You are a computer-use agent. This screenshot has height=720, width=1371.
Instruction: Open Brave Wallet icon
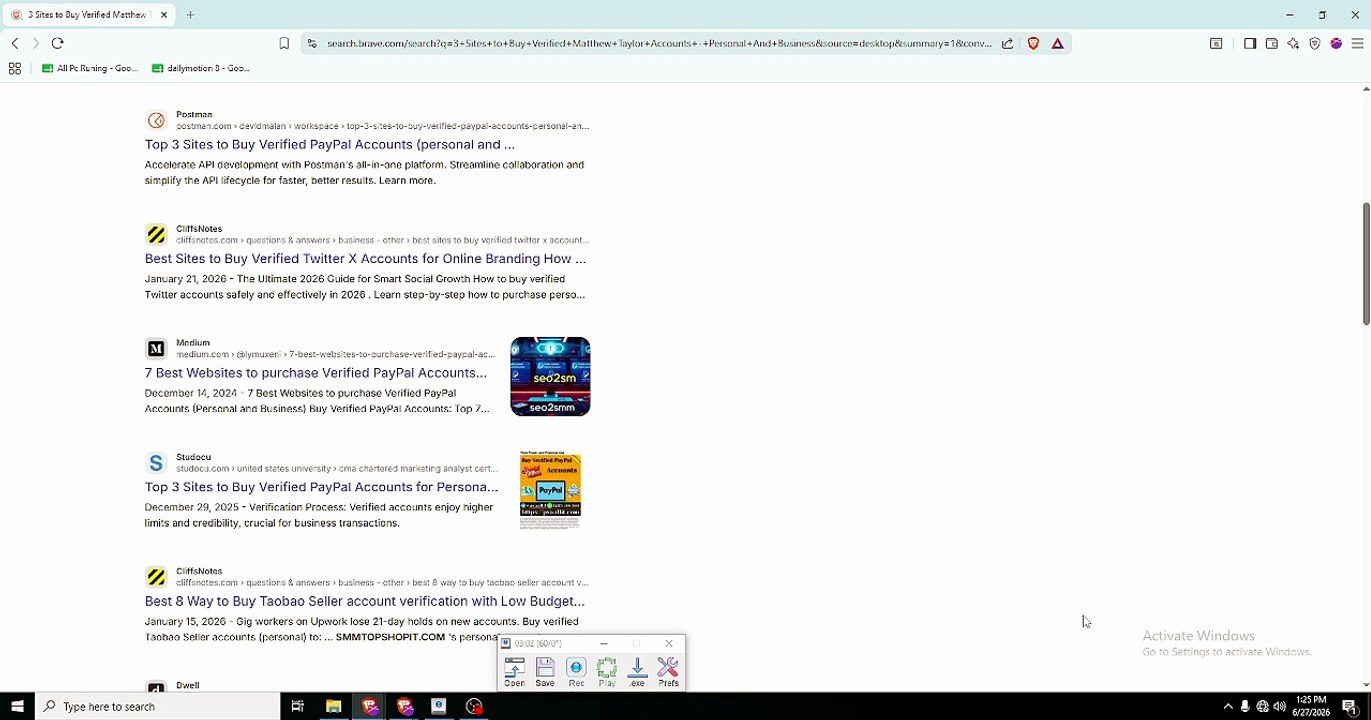pyautogui.click(x=1272, y=43)
